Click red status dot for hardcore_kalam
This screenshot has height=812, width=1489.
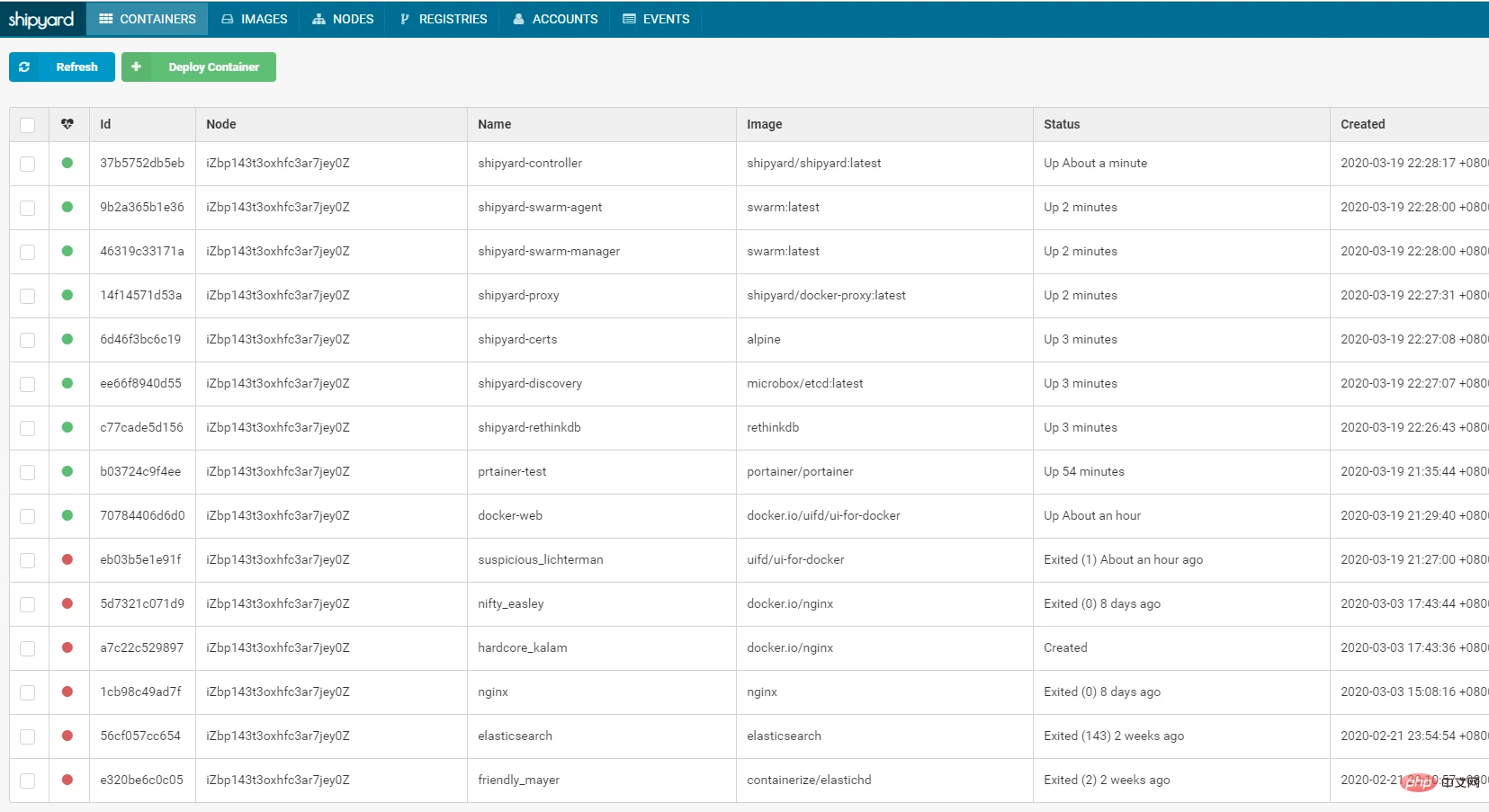click(67, 647)
